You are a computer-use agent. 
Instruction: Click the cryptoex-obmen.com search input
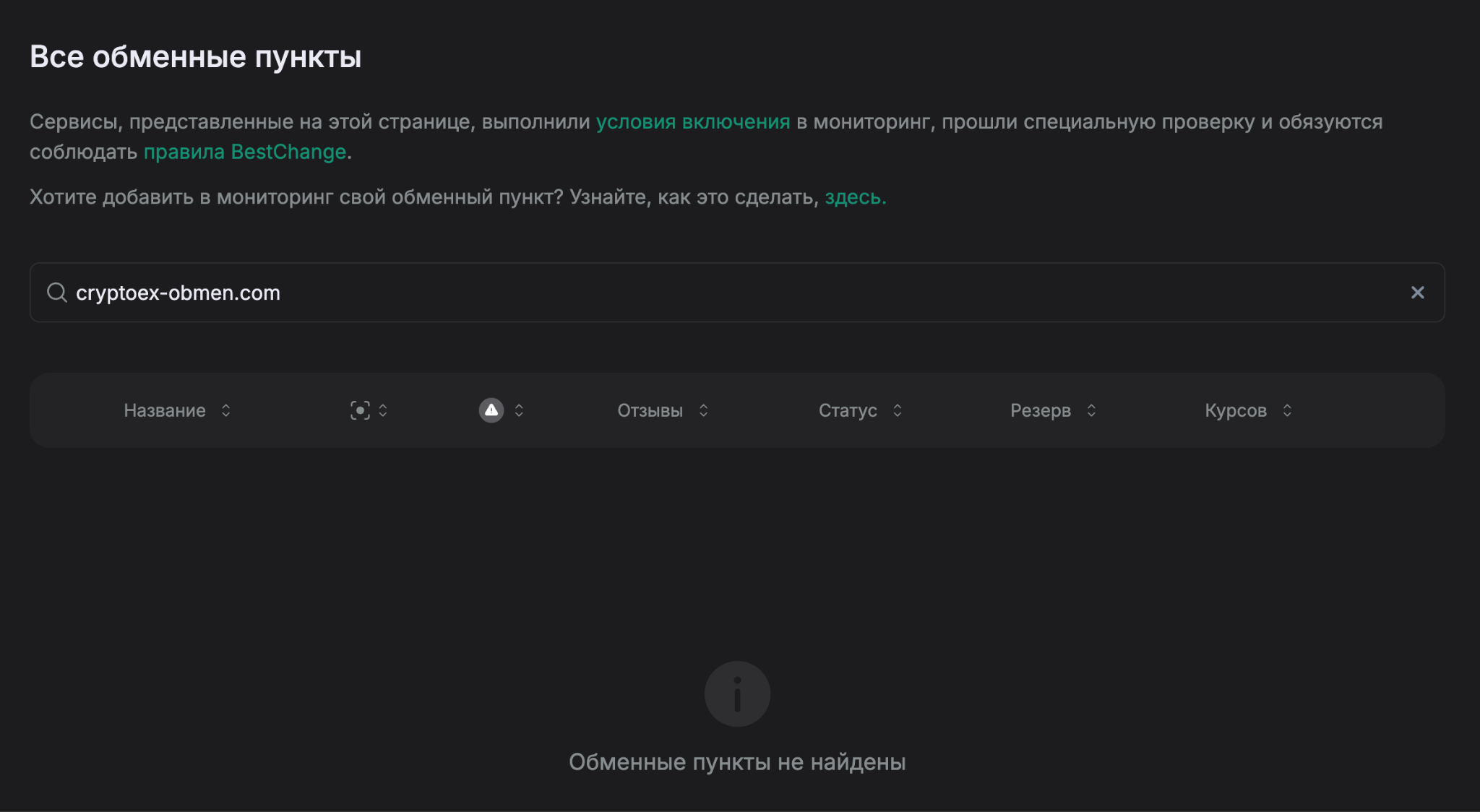[x=737, y=293]
